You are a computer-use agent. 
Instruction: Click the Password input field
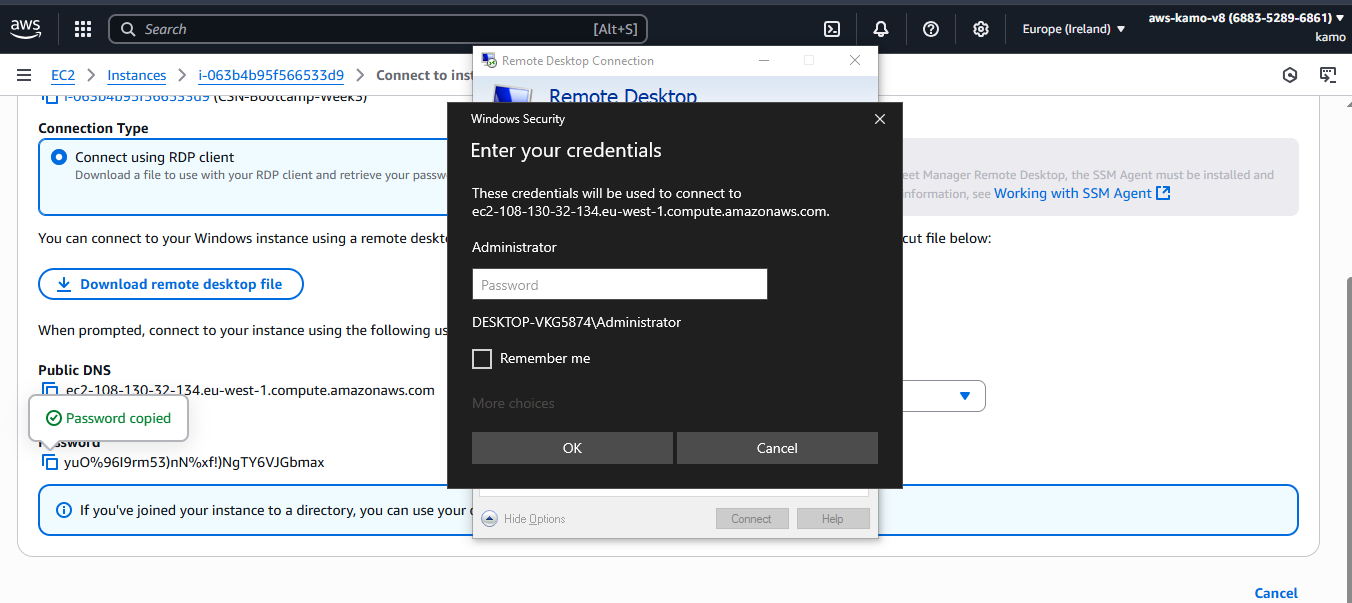point(619,284)
